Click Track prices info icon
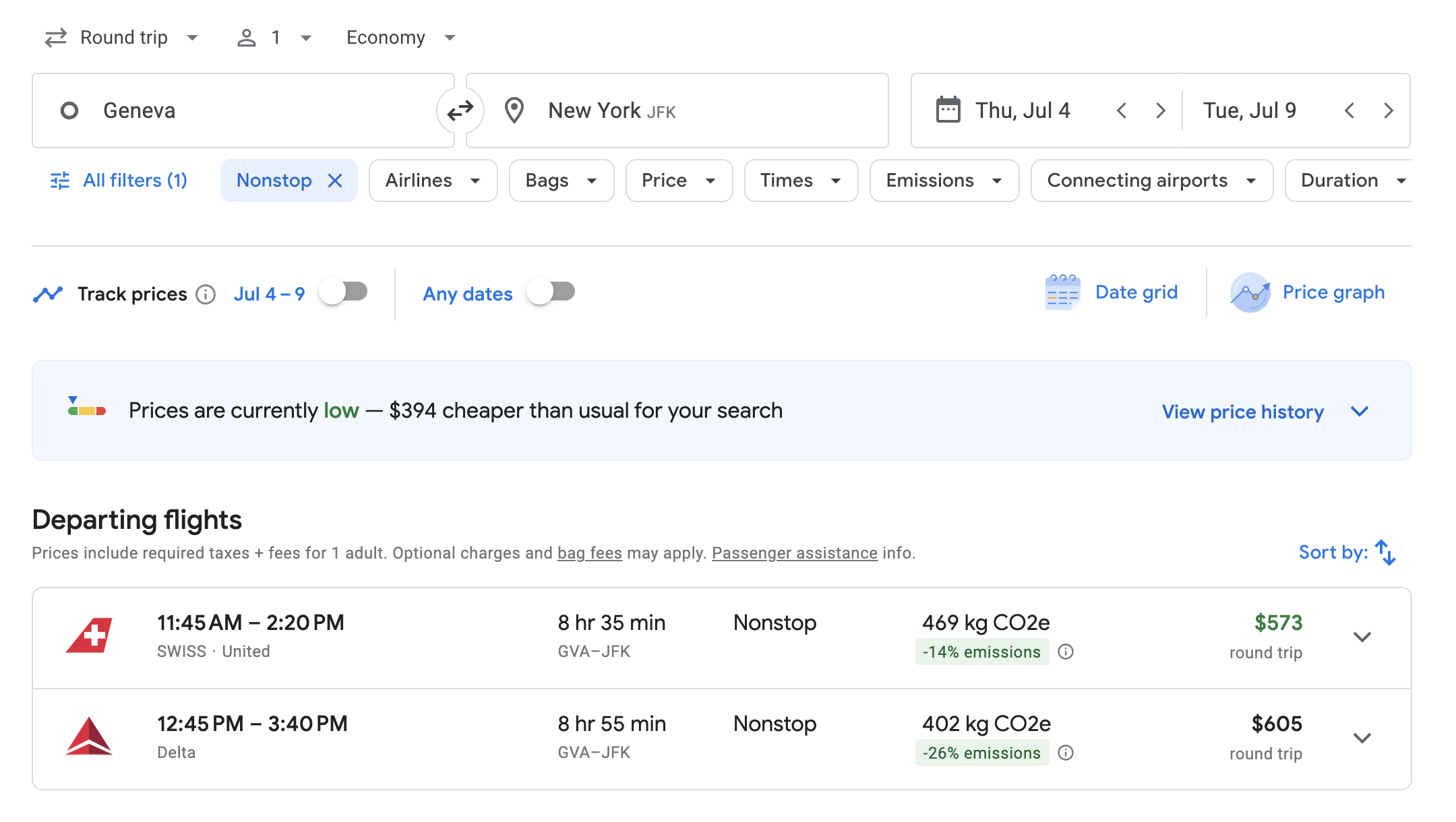Screen dimensions: 1456x822 [206, 294]
